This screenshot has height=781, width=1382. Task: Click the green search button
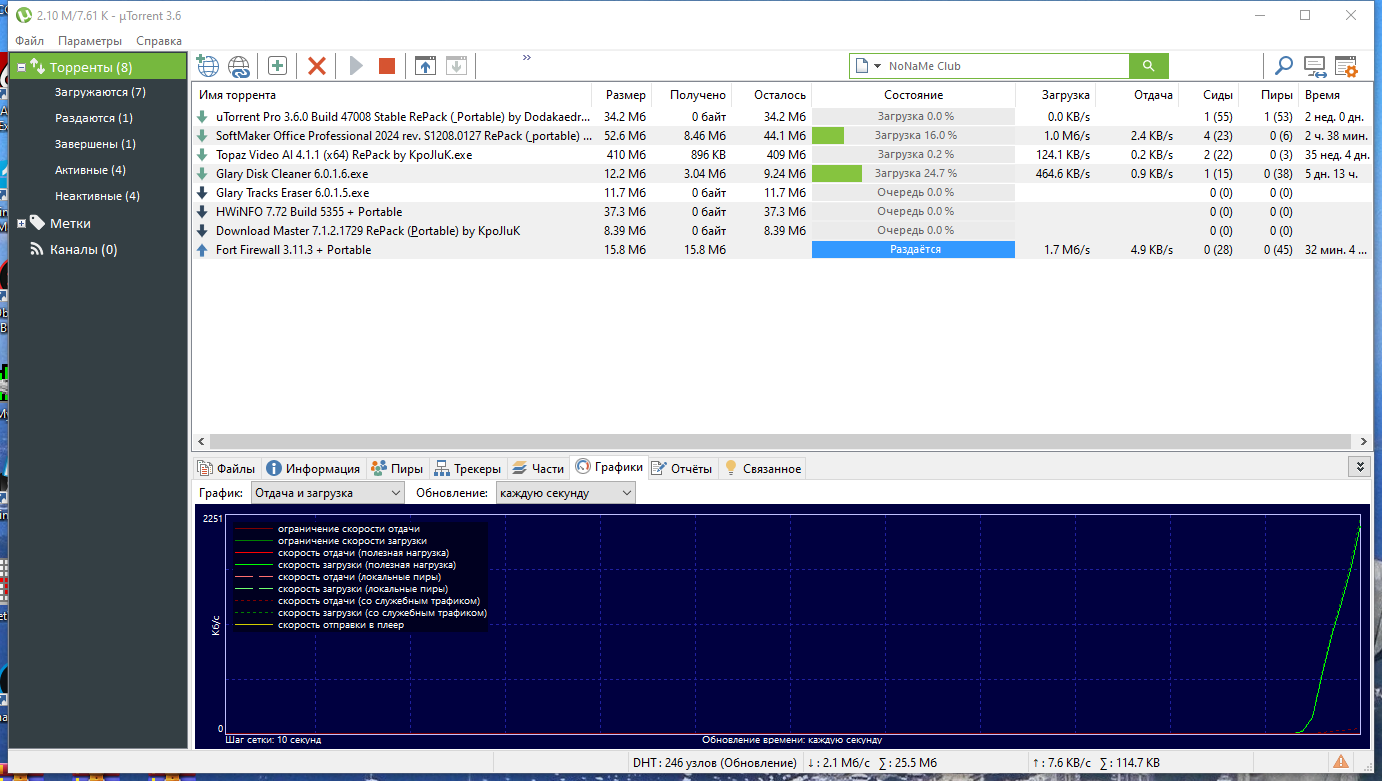pos(1149,66)
